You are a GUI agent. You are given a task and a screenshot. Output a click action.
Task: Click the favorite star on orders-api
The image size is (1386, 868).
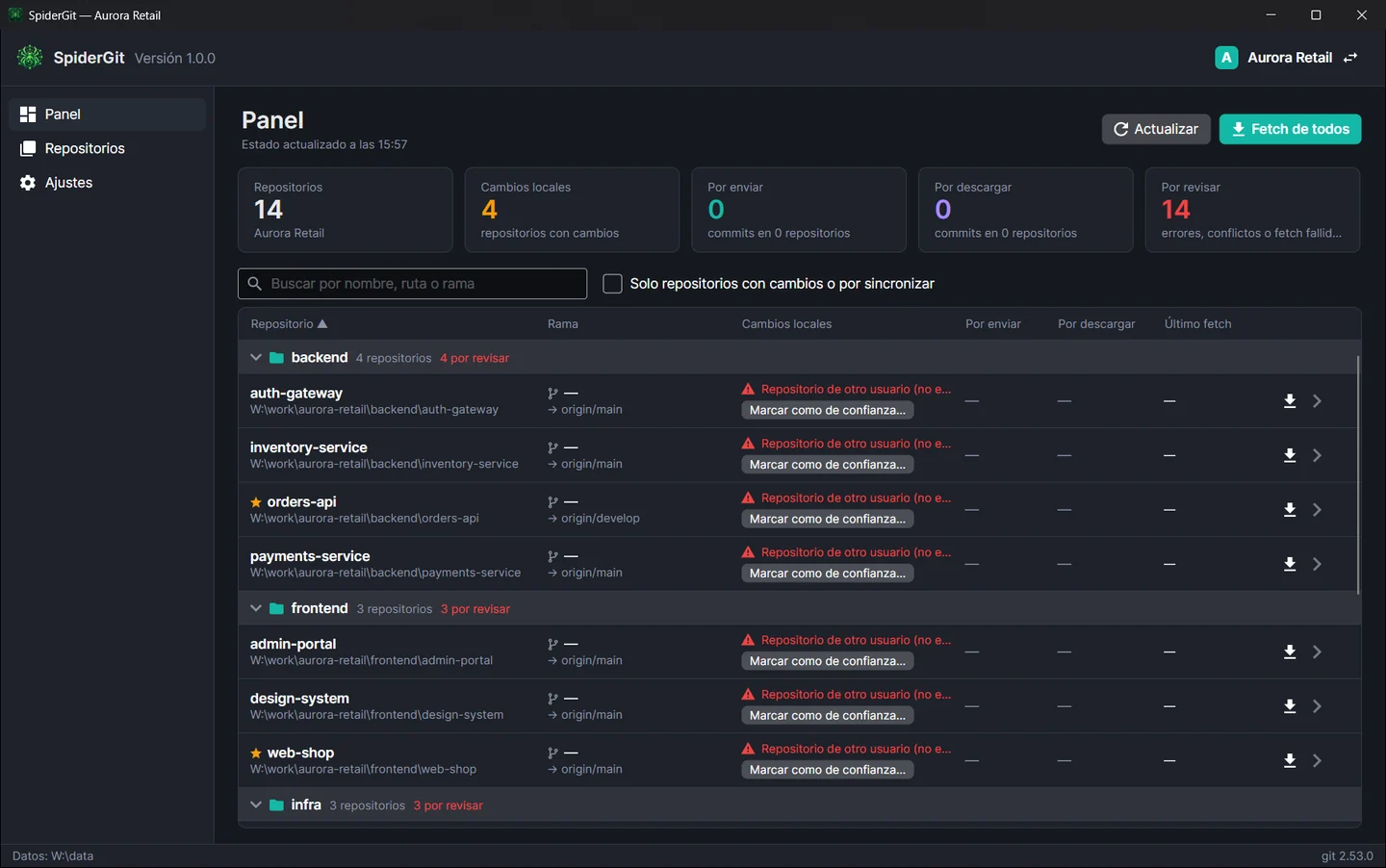click(x=256, y=502)
